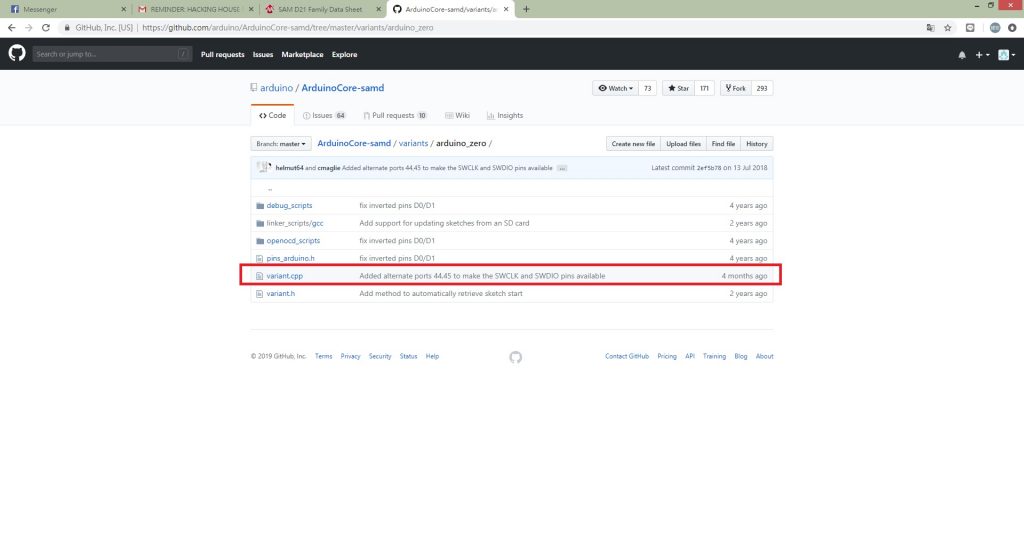Click the stargazers count 171
Screen dimensions: 1024x560
coord(704,88)
